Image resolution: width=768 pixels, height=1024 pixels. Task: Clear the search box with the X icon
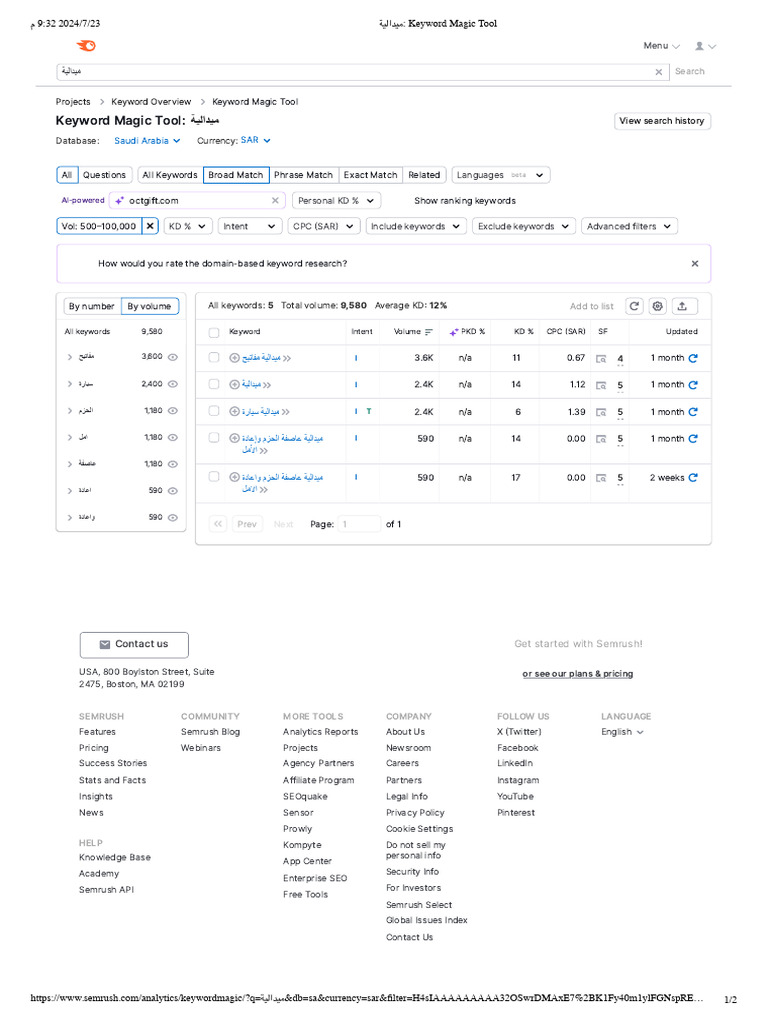[x=658, y=72]
